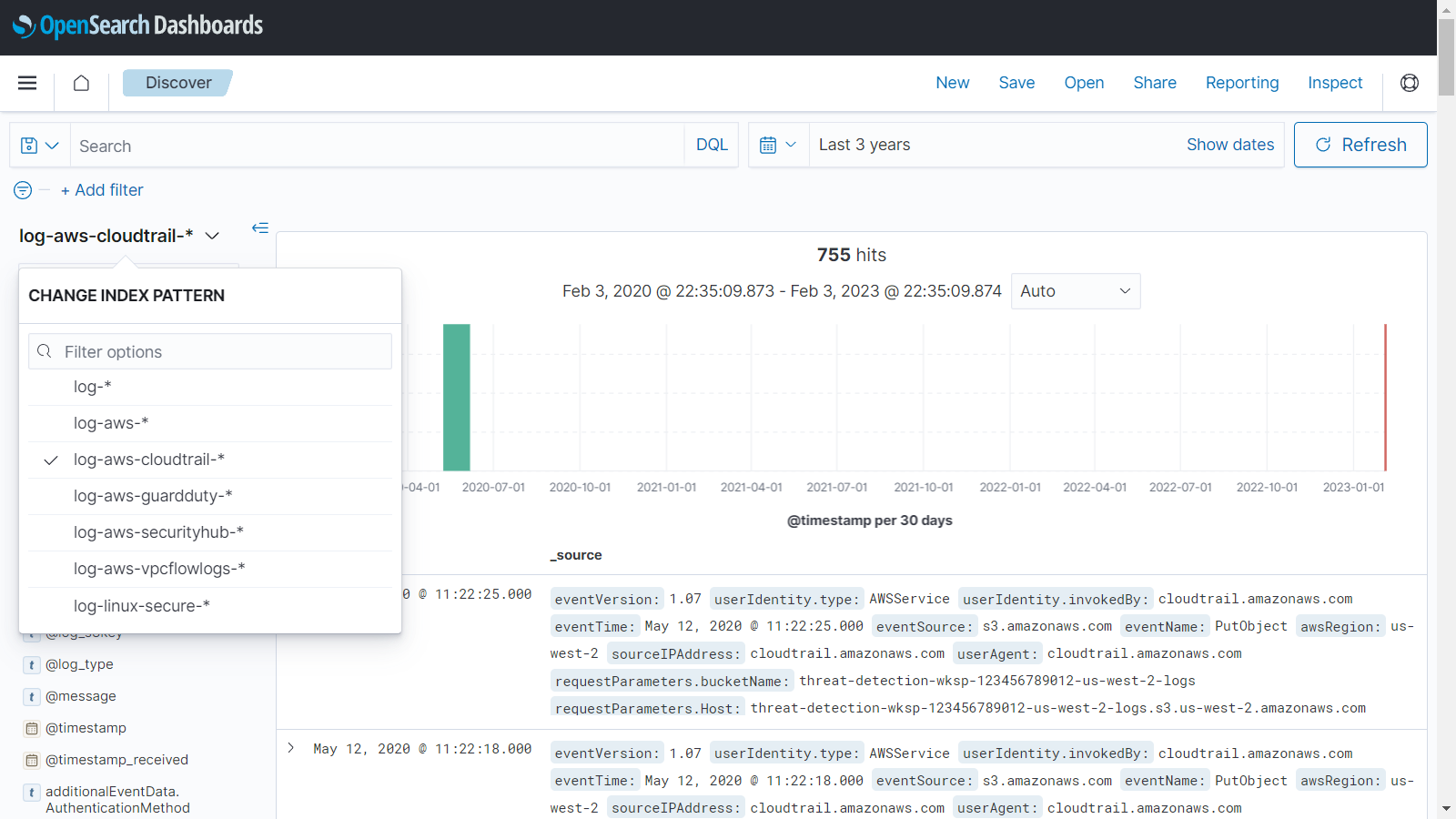Click the green histogram bar
The width and height of the screenshot is (1456, 819).
(456, 397)
